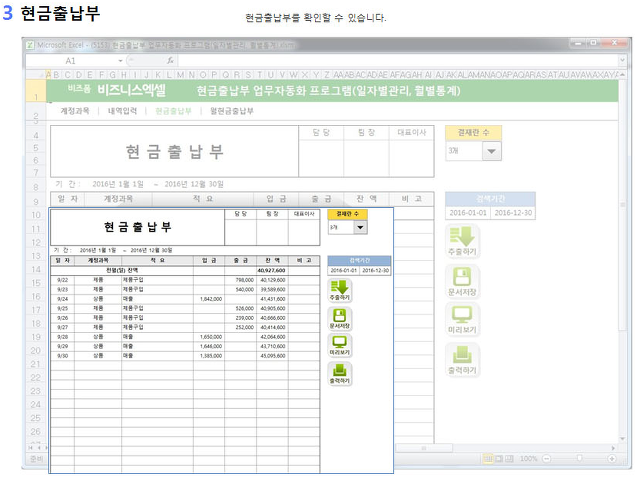Click the 추출하기 icon in the enlarged inset
The width and height of the screenshot is (640, 484).
(x=340, y=290)
